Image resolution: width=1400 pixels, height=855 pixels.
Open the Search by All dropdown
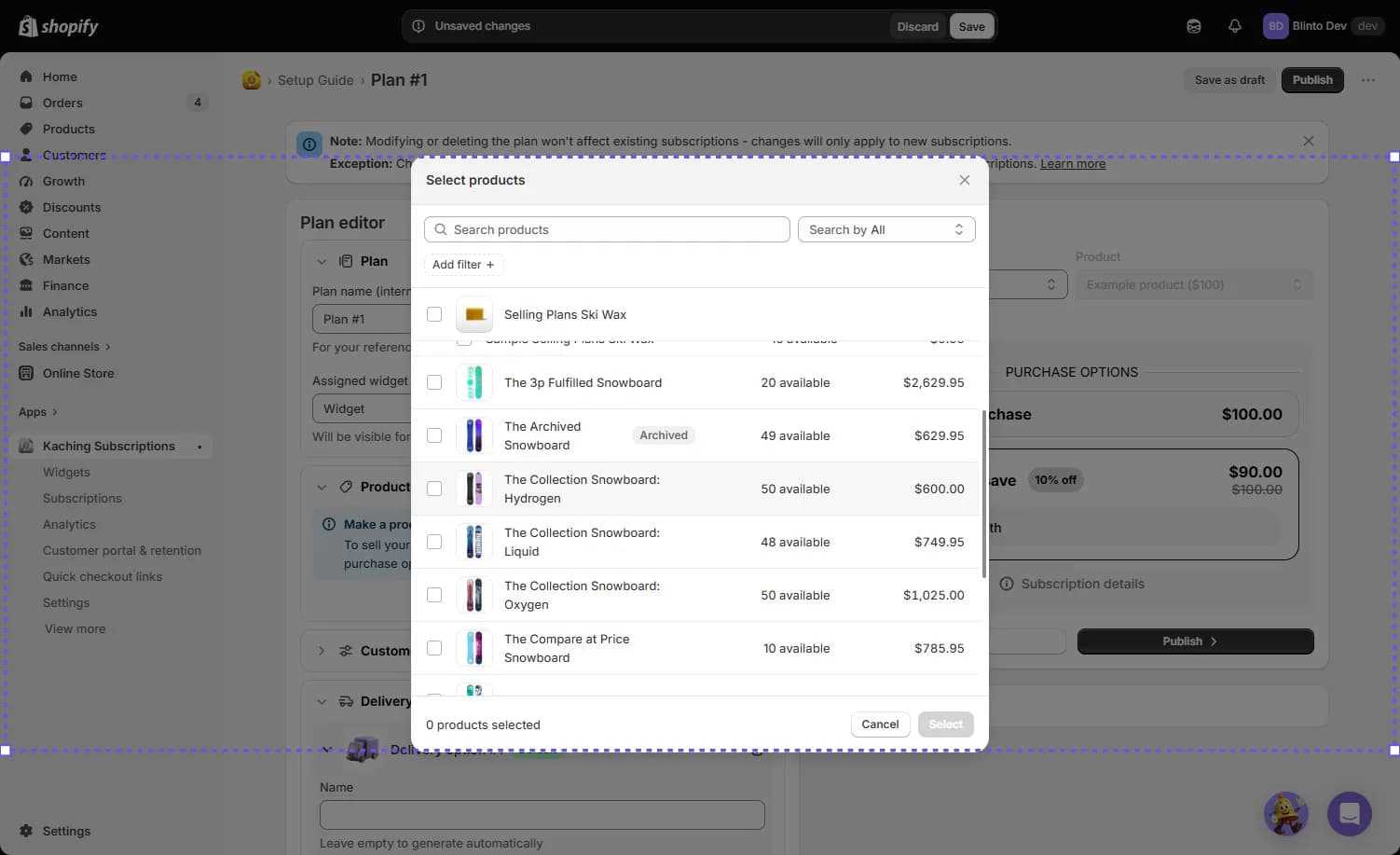pyautogui.click(x=886, y=229)
